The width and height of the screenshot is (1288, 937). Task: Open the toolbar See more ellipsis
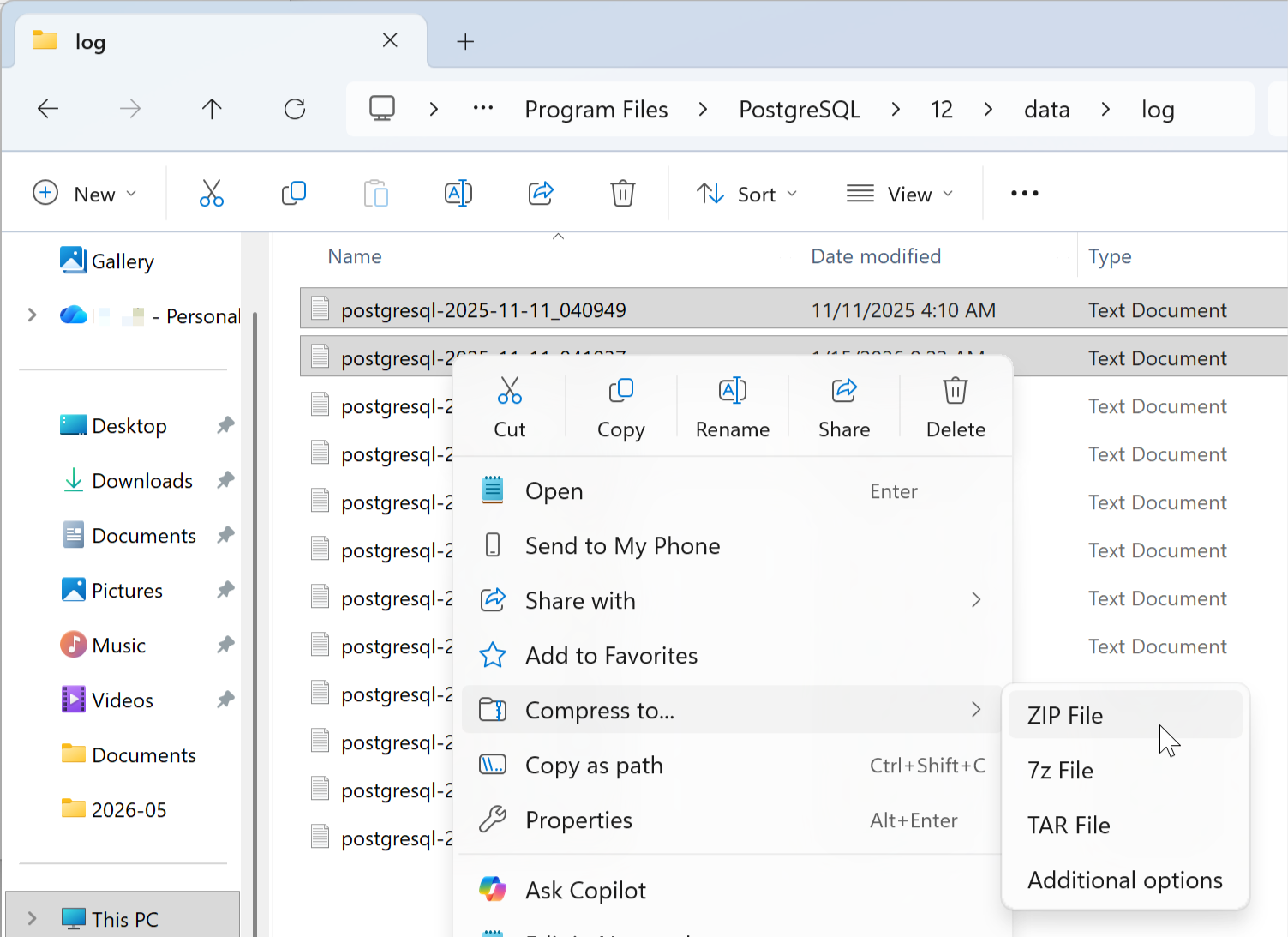point(1025,193)
